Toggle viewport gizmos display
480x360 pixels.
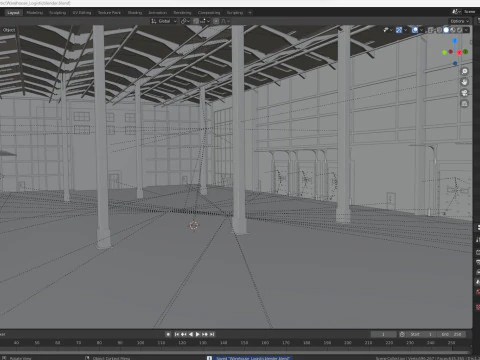[x=399, y=30]
